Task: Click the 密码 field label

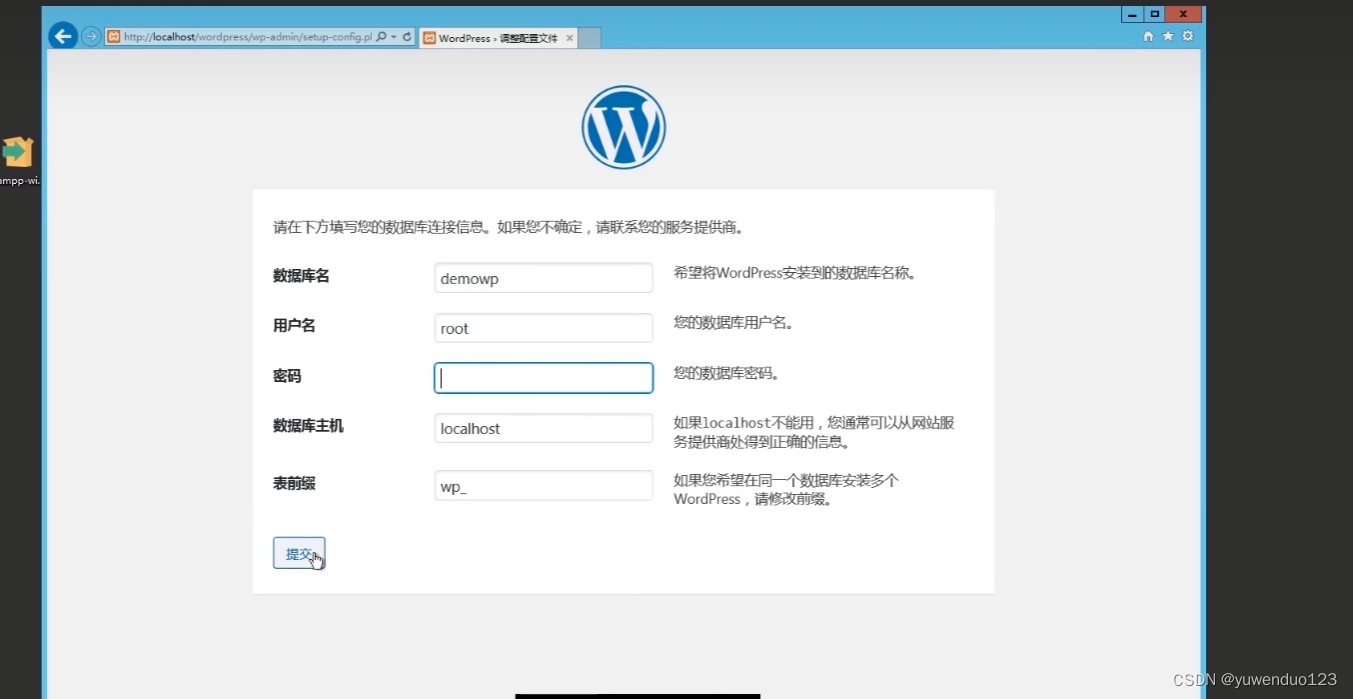Action: coord(287,376)
